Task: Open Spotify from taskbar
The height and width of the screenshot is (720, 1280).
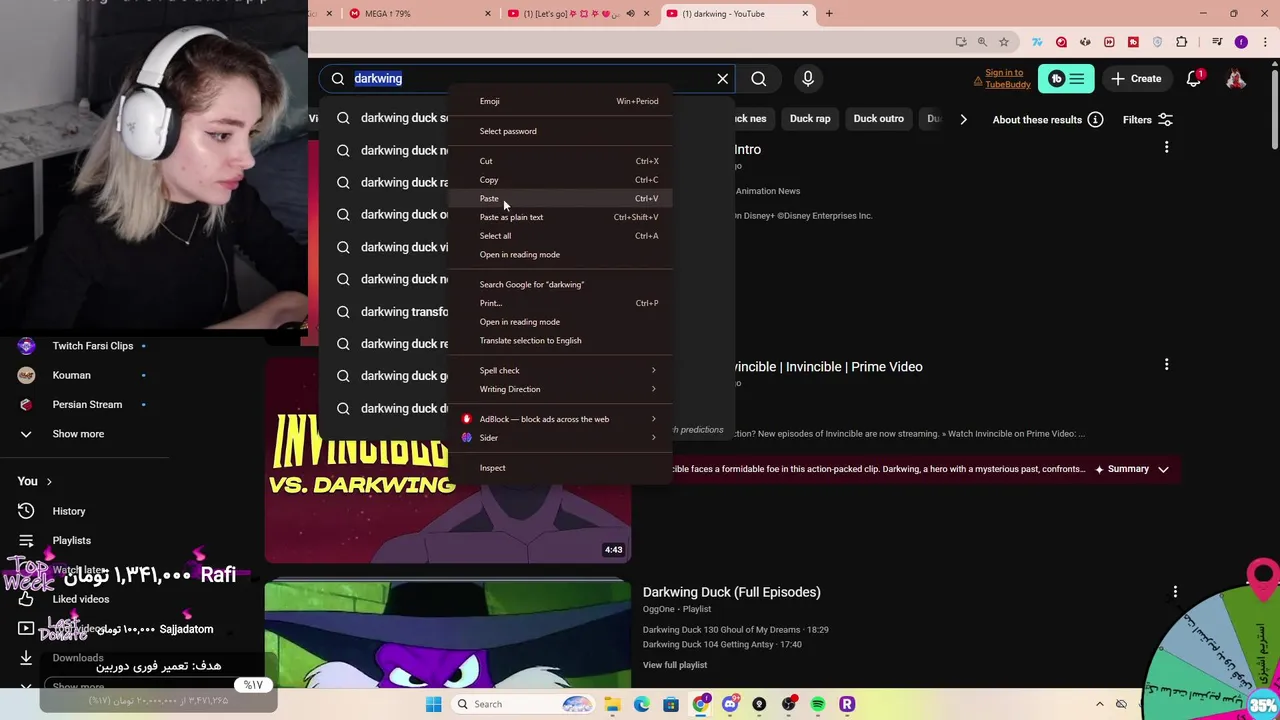Action: pyautogui.click(x=818, y=704)
